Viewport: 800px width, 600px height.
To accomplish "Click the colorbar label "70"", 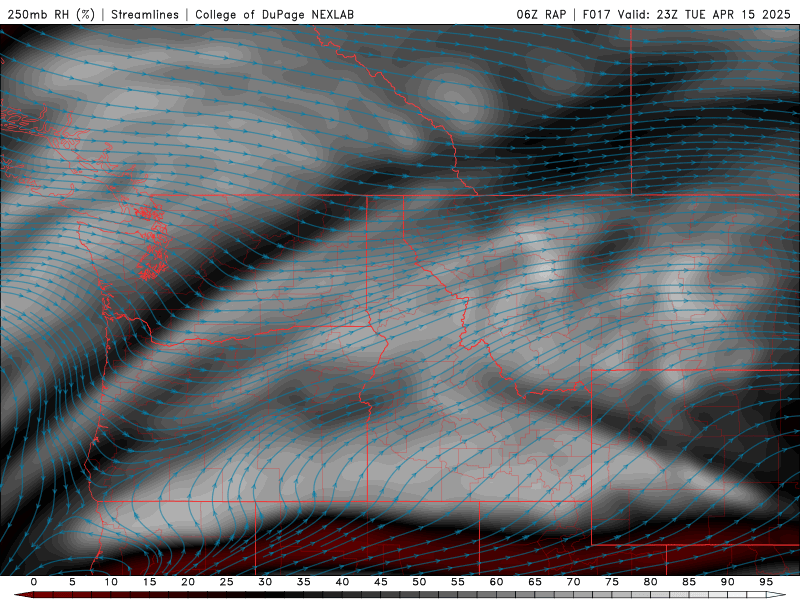I will click(573, 582).
